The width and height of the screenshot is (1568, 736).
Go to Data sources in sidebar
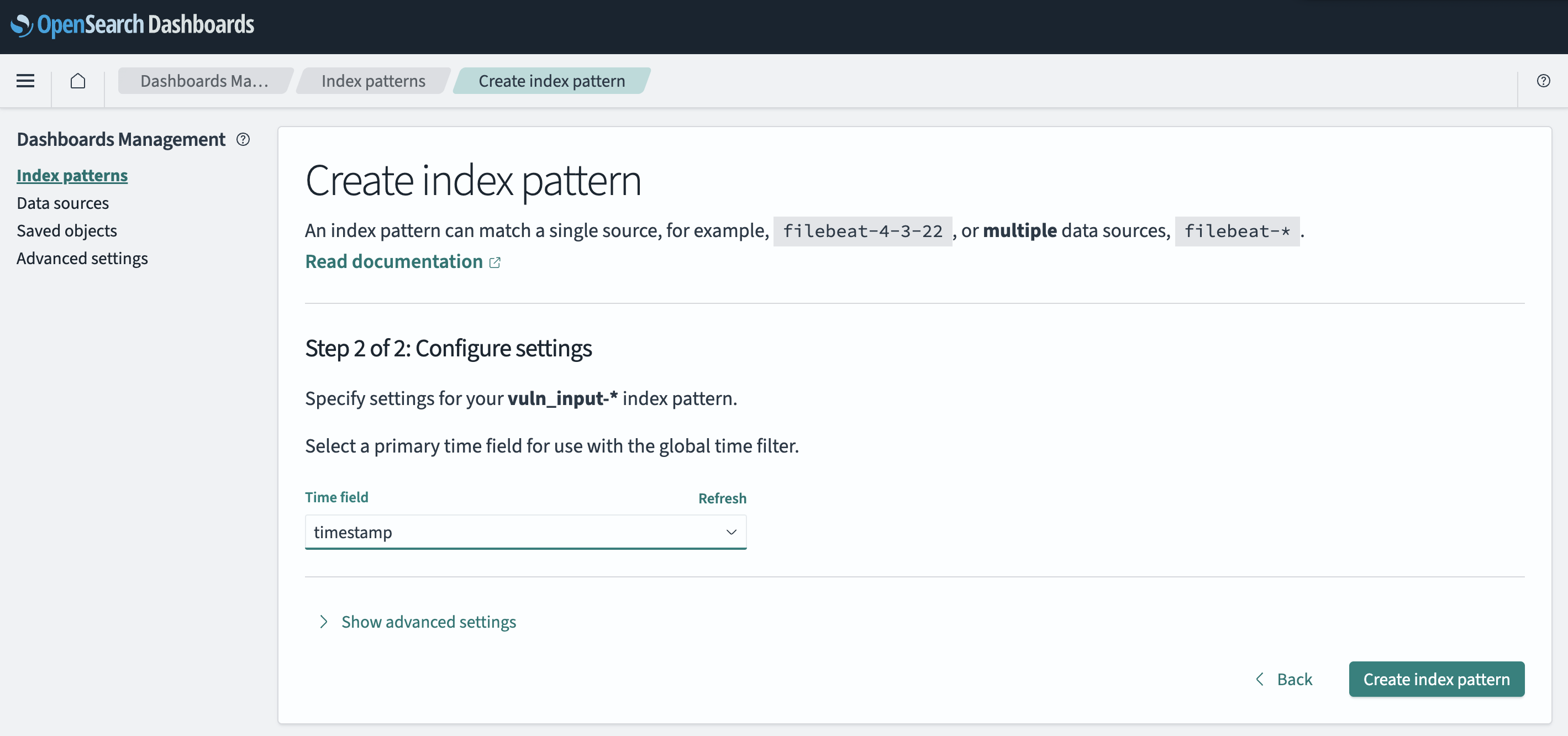coord(62,203)
